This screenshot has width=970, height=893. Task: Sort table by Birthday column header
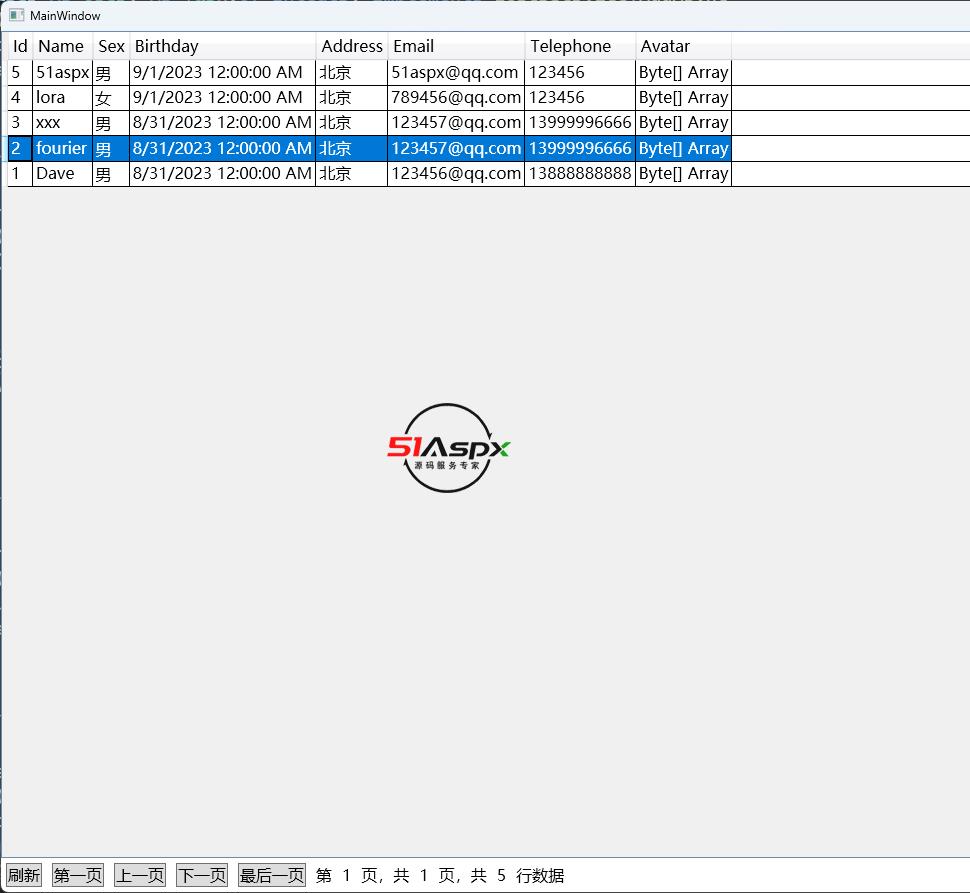tap(222, 46)
